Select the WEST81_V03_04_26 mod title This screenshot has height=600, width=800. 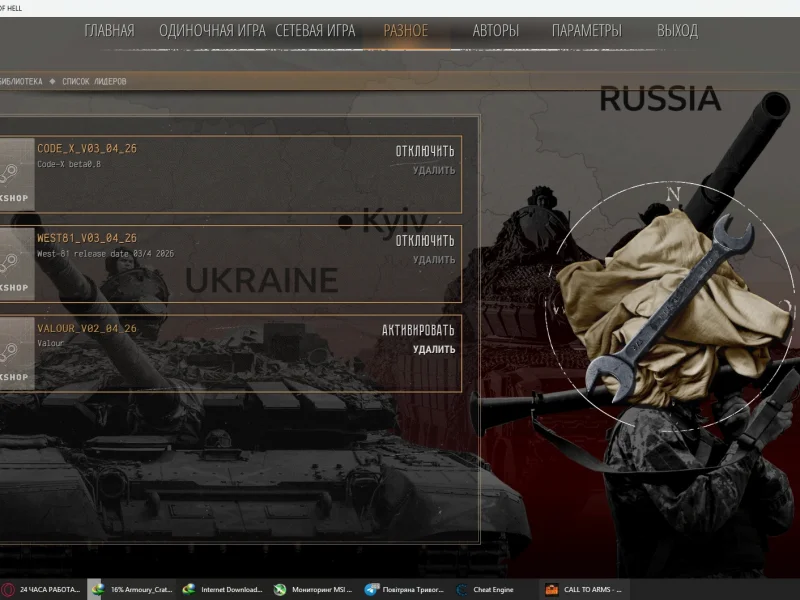point(87,238)
